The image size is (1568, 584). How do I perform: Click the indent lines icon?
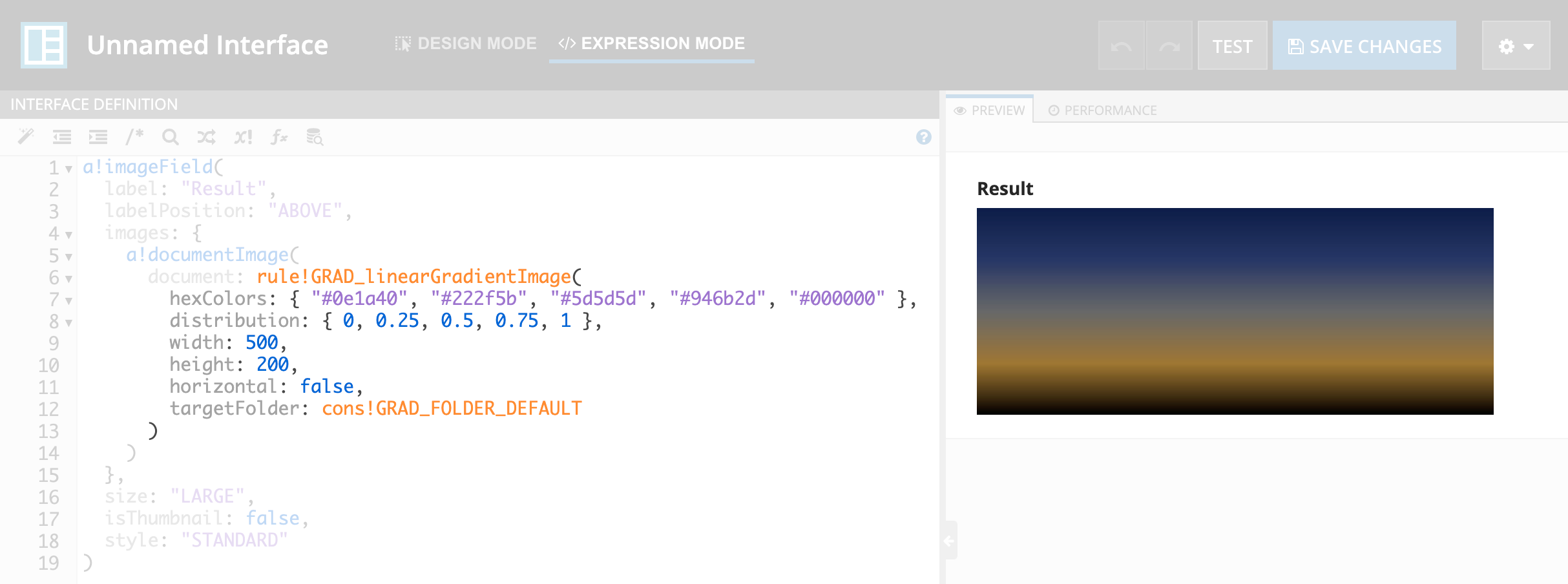pyautogui.click(x=98, y=137)
